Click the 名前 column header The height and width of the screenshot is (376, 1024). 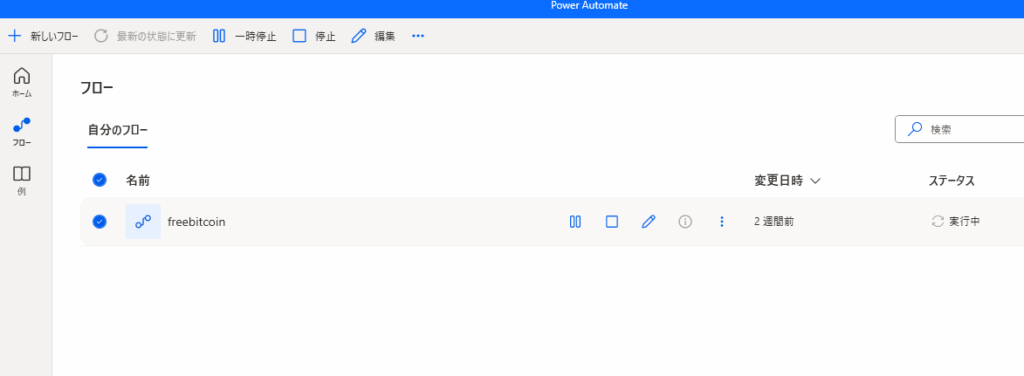[x=138, y=181]
